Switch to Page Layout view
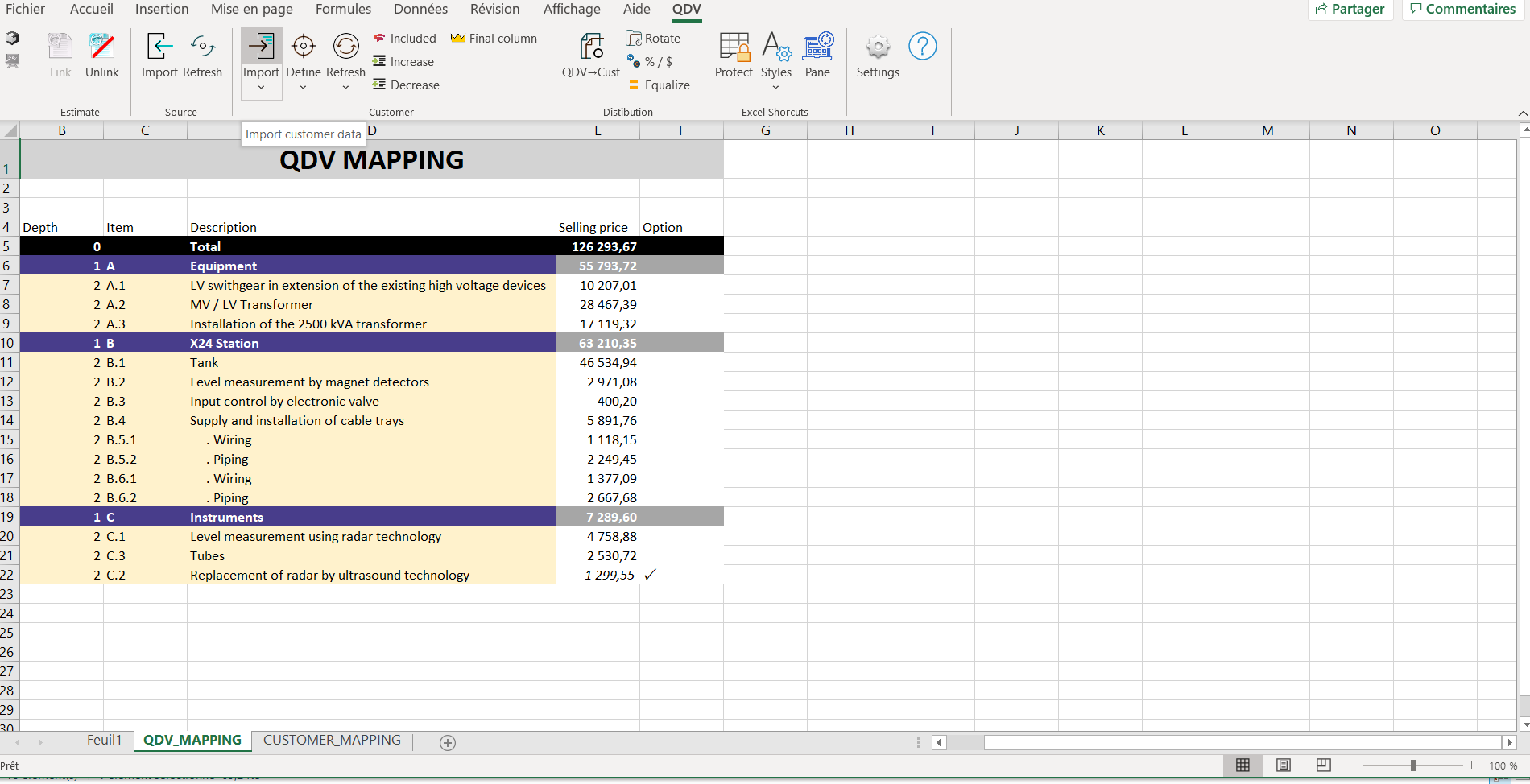The image size is (1530, 784). coord(1284,765)
